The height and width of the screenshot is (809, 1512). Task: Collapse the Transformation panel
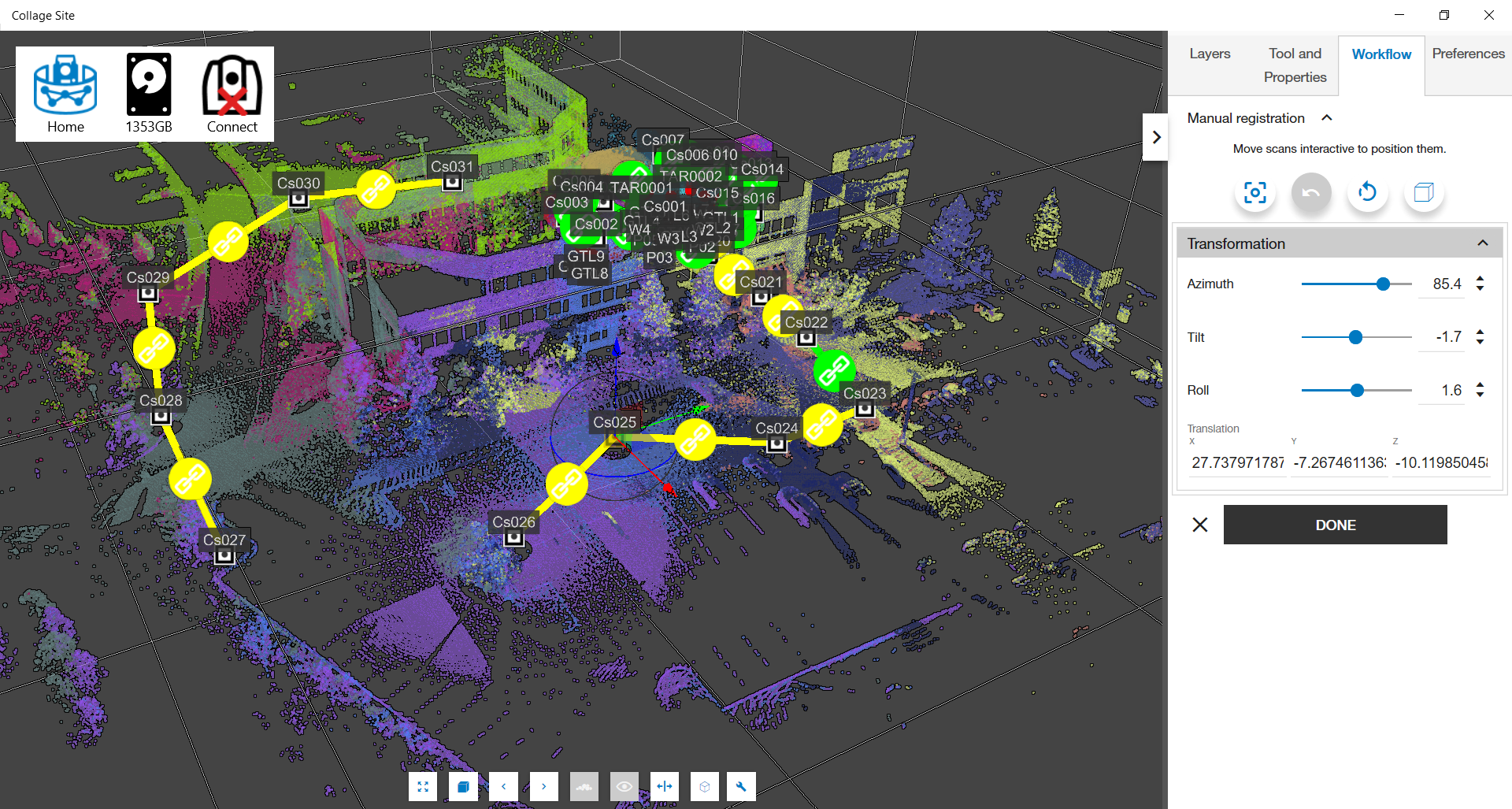pyautogui.click(x=1482, y=243)
